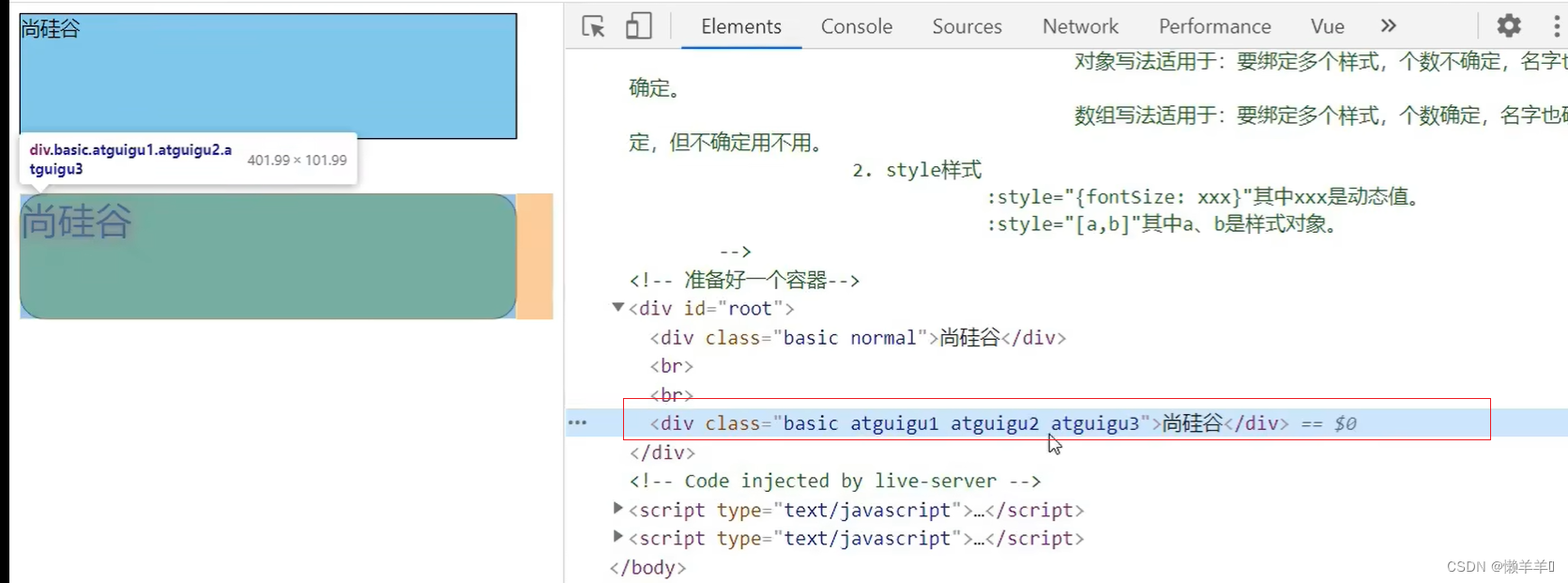Open DevTools settings gear

pos(1508,26)
